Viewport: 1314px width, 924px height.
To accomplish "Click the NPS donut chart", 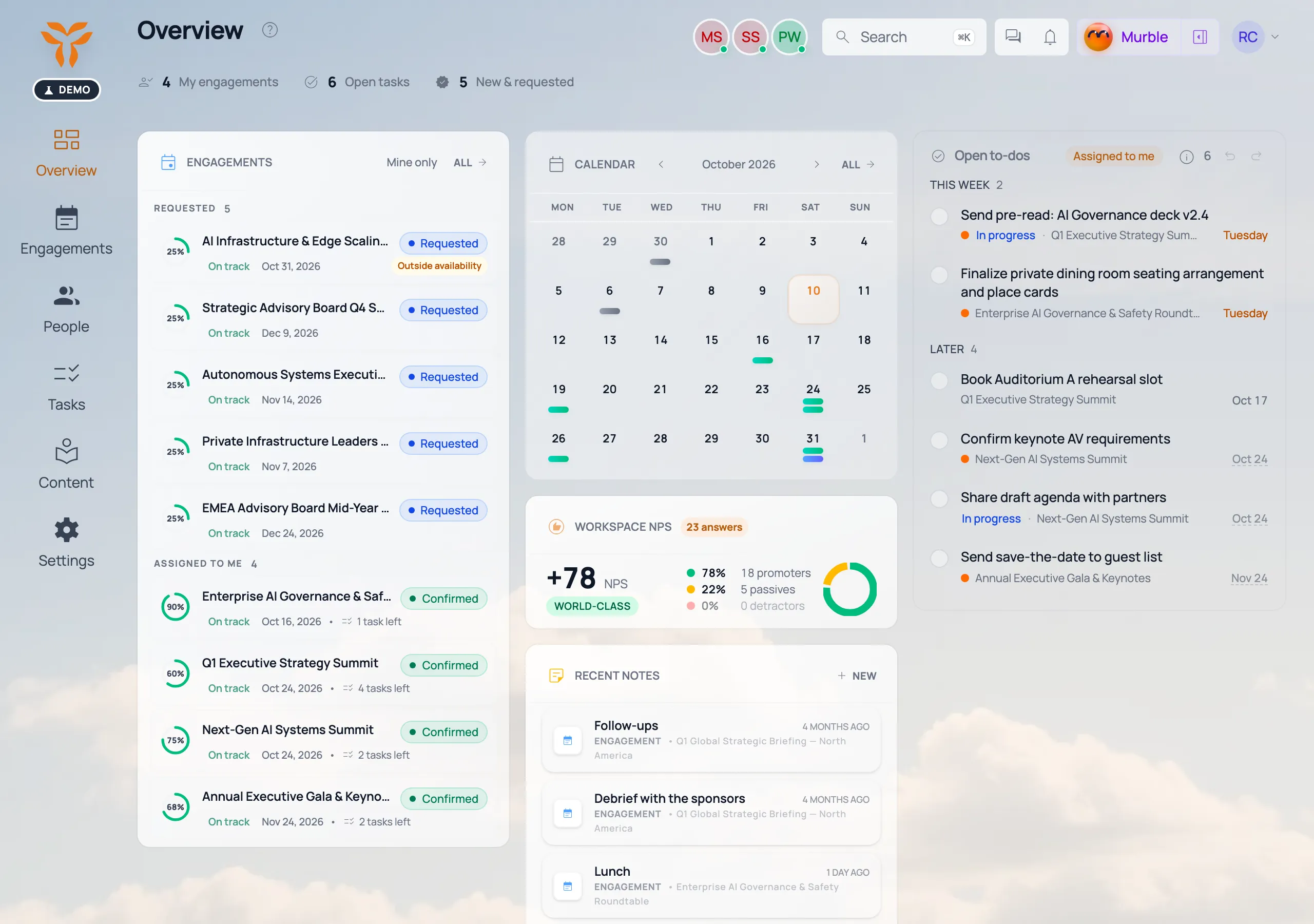I will point(849,589).
